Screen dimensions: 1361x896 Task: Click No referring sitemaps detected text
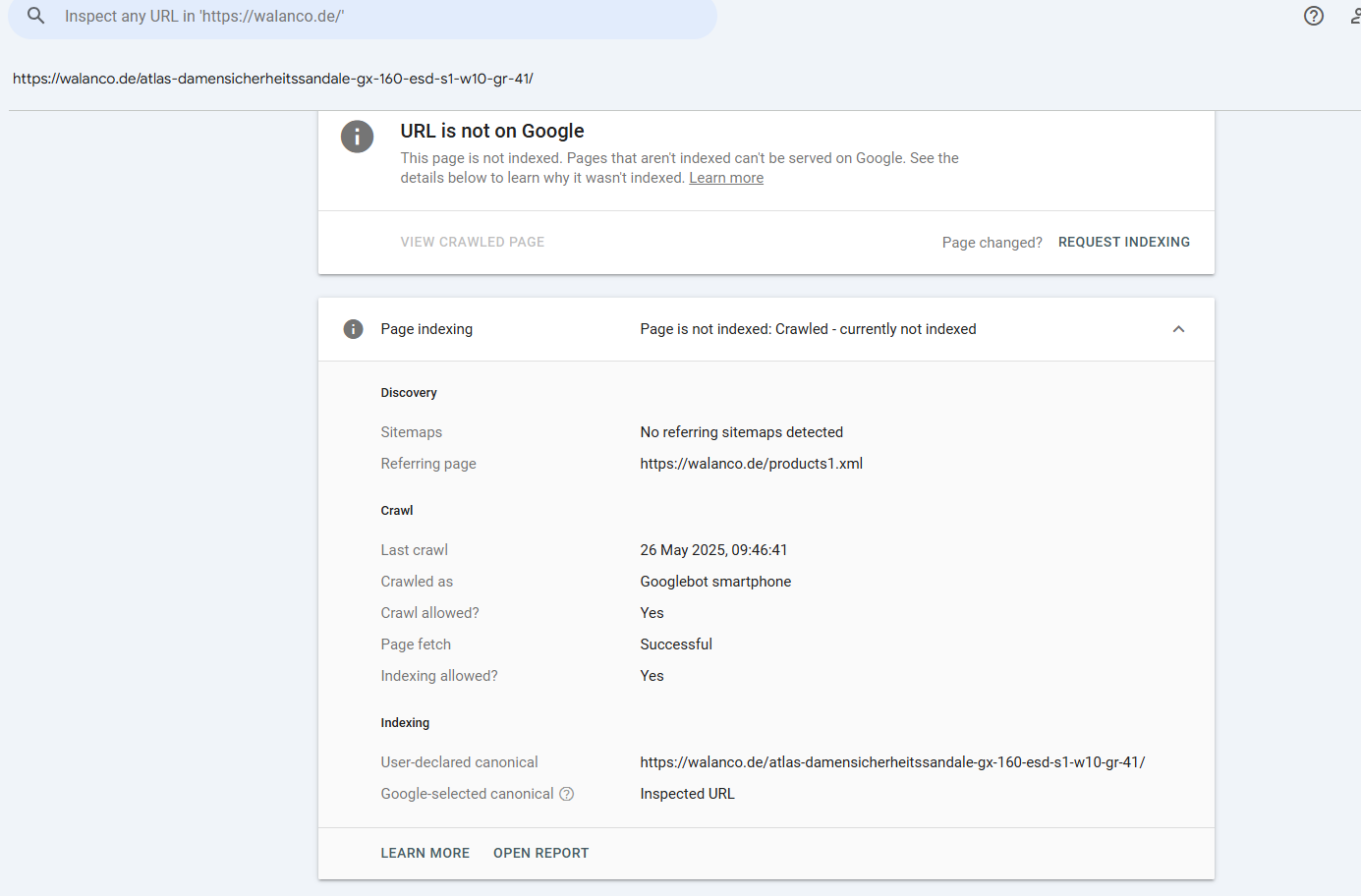coord(742,432)
